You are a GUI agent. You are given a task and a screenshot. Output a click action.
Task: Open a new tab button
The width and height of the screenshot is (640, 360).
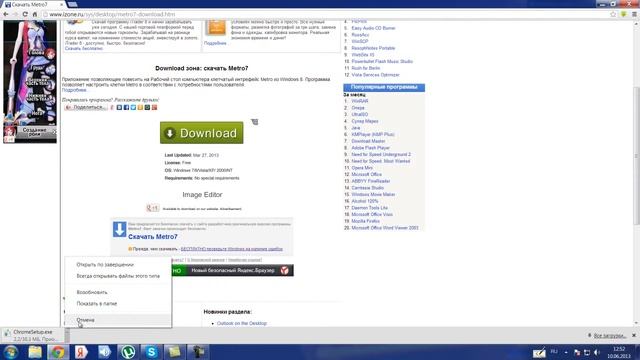72,4
